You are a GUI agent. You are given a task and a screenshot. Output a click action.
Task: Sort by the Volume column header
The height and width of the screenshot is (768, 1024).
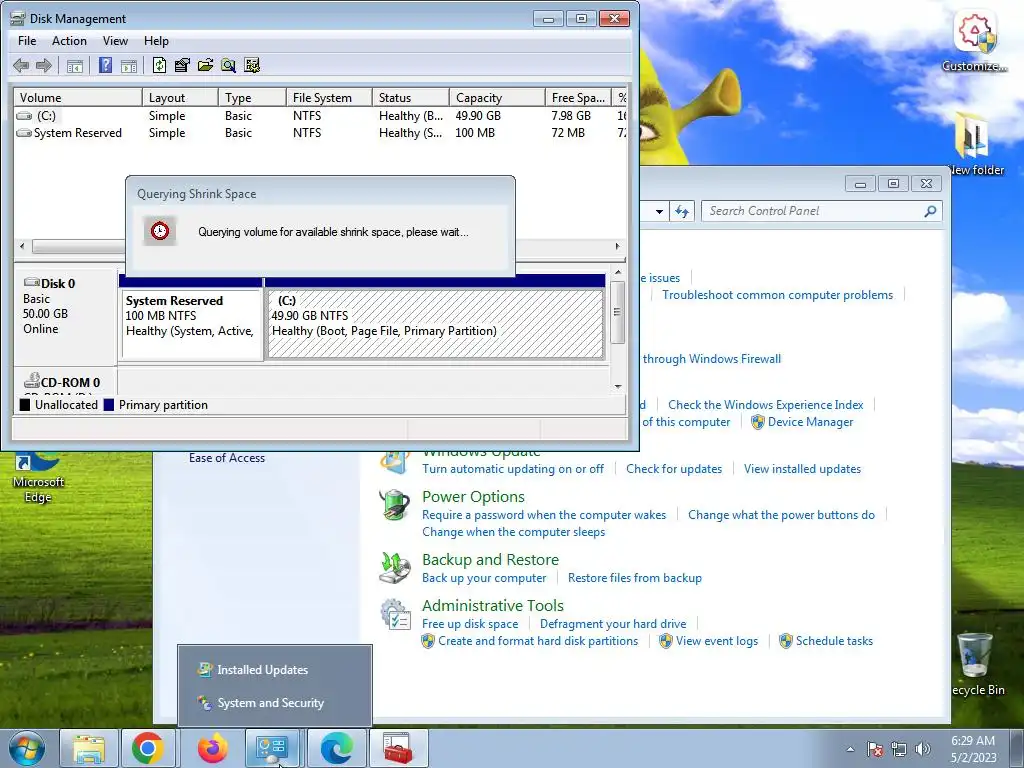[x=78, y=97]
